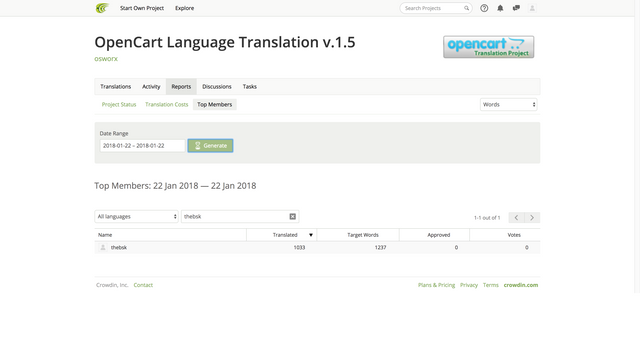The width and height of the screenshot is (640, 363).
Task: Open the notifications bell icon
Action: (x=500, y=8)
